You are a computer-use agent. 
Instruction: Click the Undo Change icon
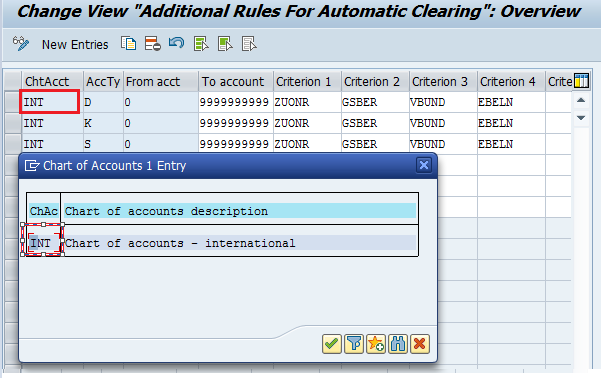coord(176,42)
